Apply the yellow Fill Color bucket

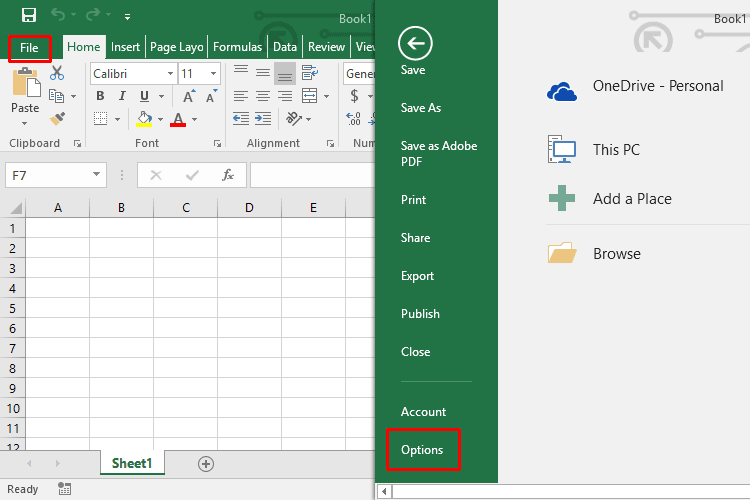[144, 119]
